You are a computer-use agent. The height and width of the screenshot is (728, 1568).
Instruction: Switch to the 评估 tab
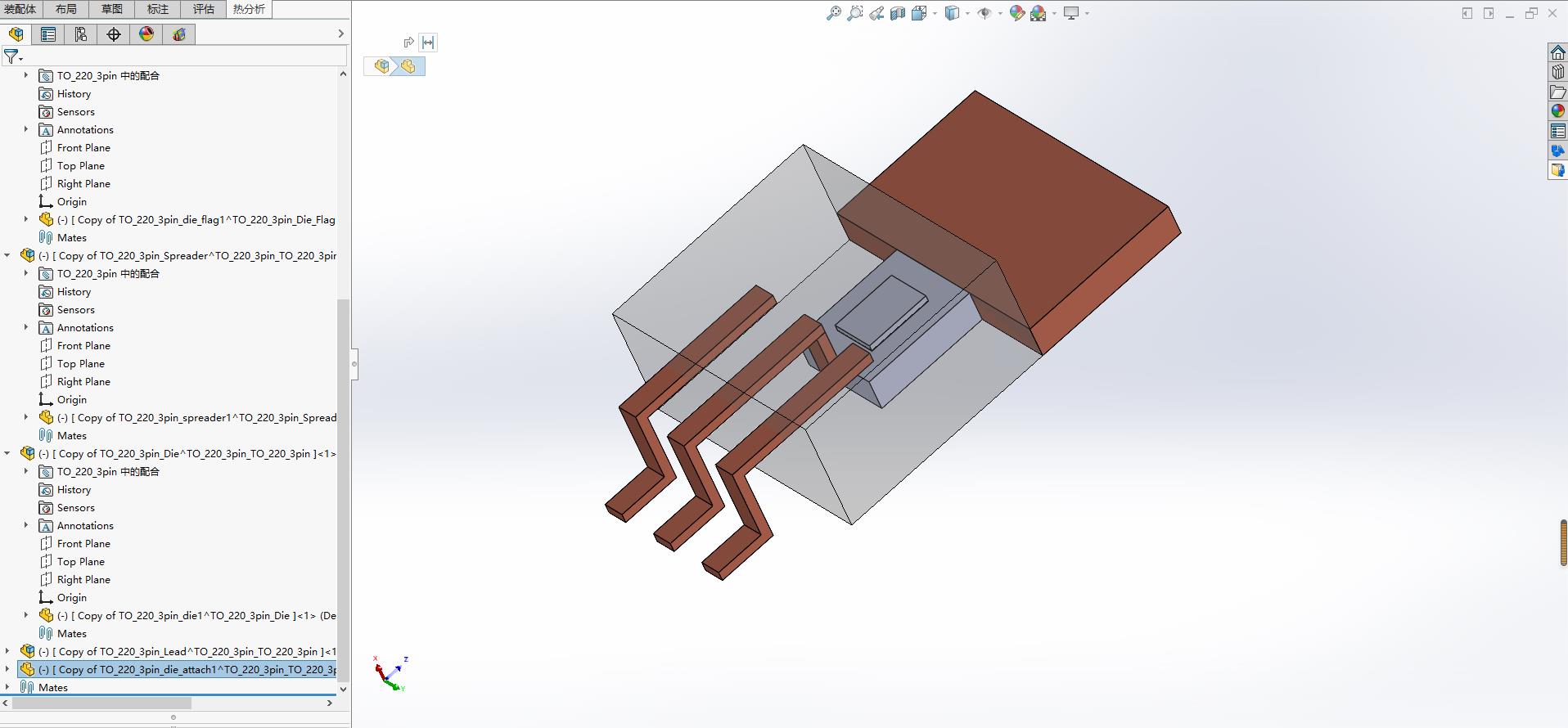[x=203, y=9]
